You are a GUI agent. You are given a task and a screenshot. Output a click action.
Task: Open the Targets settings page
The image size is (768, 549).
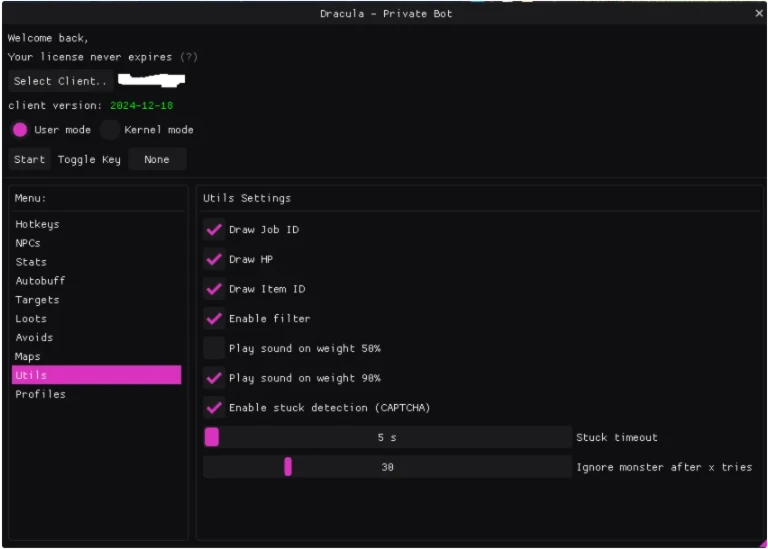37,300
